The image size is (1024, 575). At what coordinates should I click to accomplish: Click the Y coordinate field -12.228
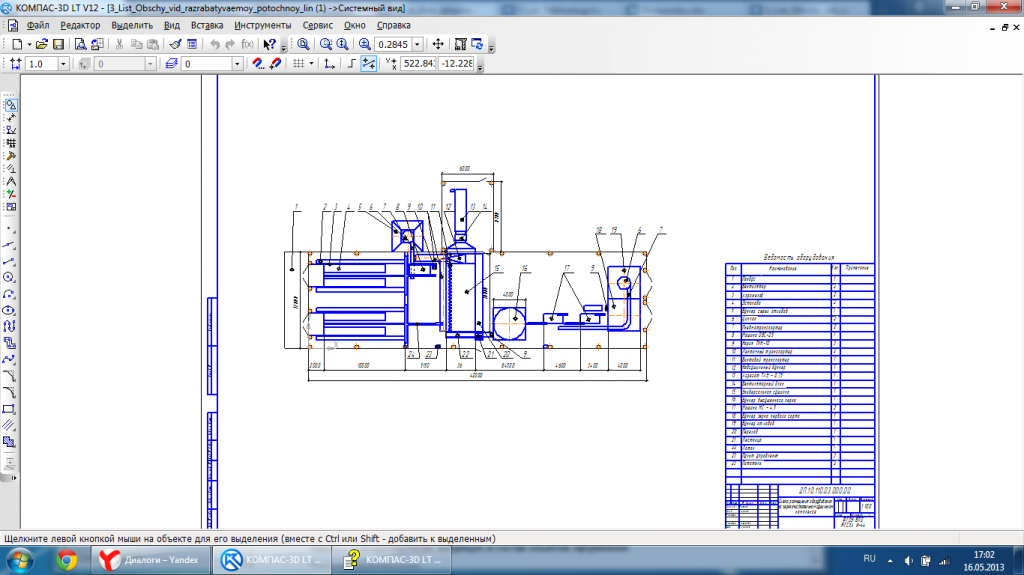coord(456,64)
